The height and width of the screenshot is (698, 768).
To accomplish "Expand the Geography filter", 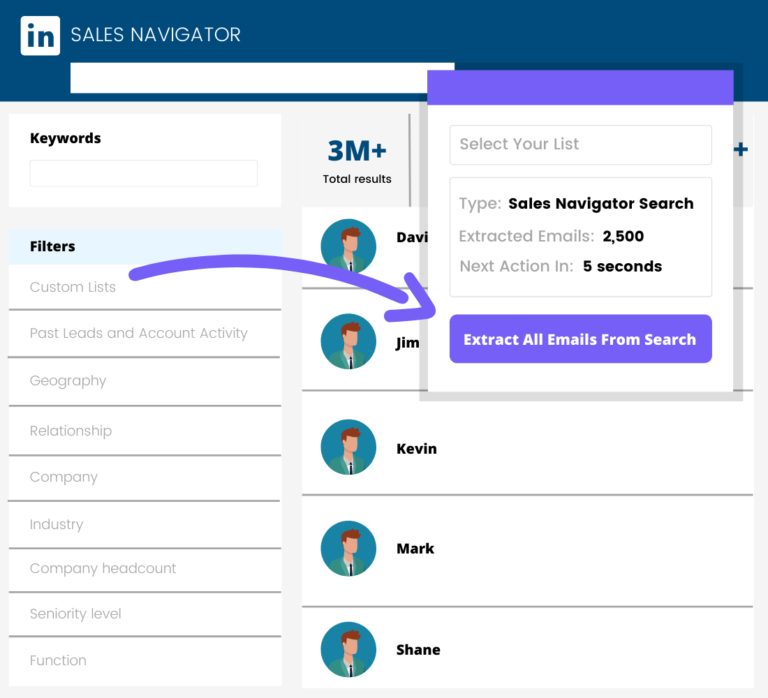I will (x=68, y=381).
